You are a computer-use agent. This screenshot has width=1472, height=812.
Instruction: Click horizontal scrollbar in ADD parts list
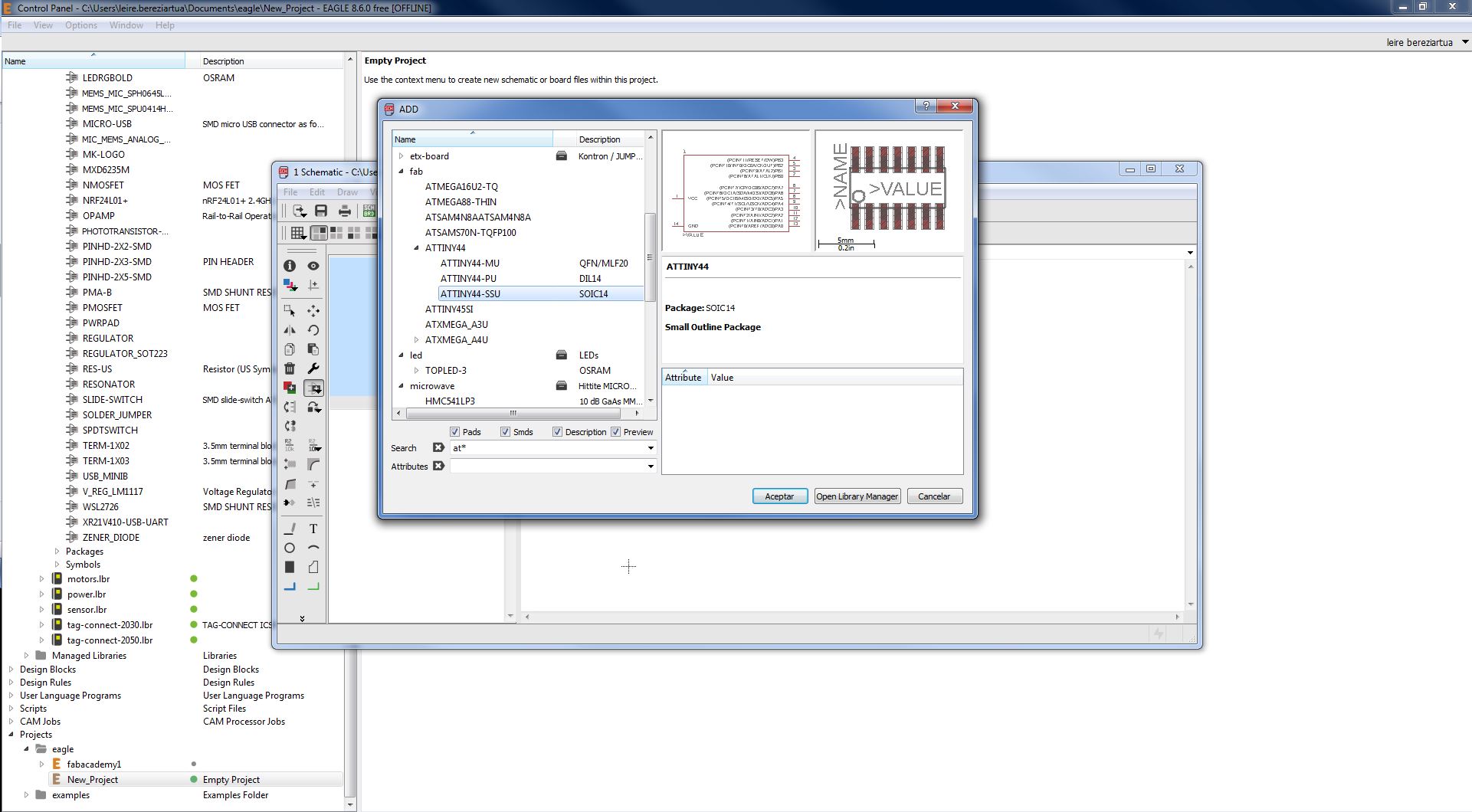click(513, 414)
